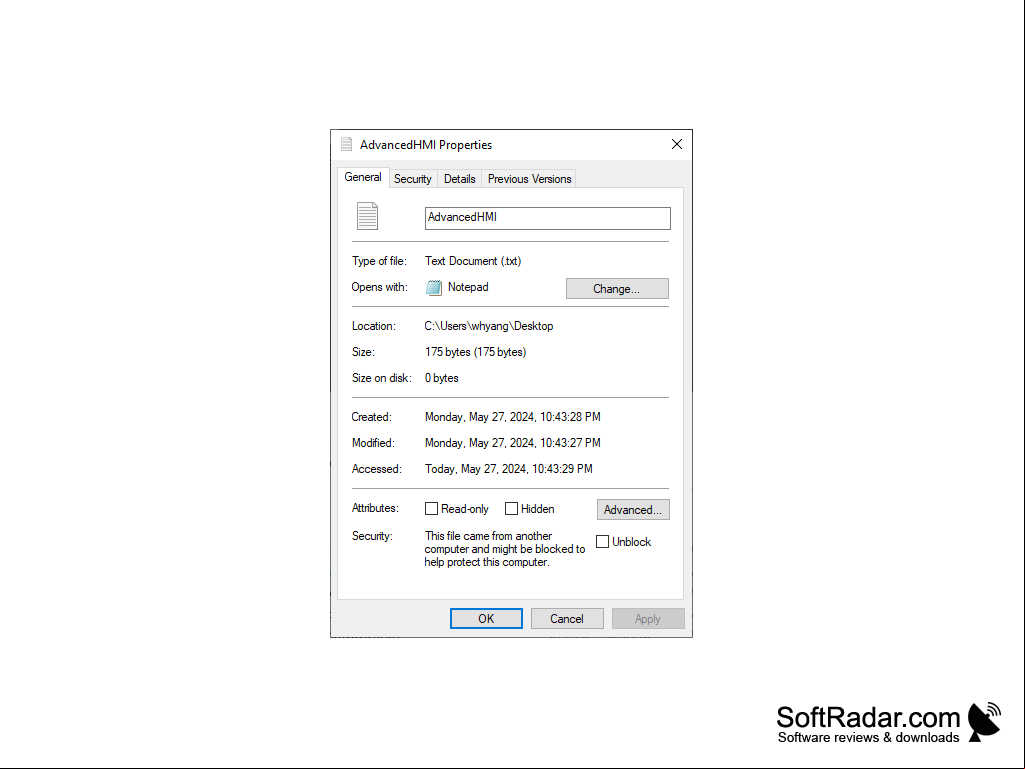Check the Unblock security checkbox
The height and width of the screenshot is (769, 1025).
(603, 541)
